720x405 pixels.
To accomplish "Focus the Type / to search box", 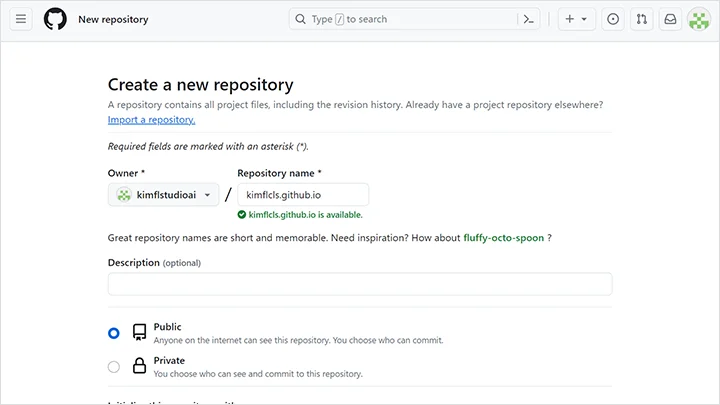I will (x=414, y=19).
